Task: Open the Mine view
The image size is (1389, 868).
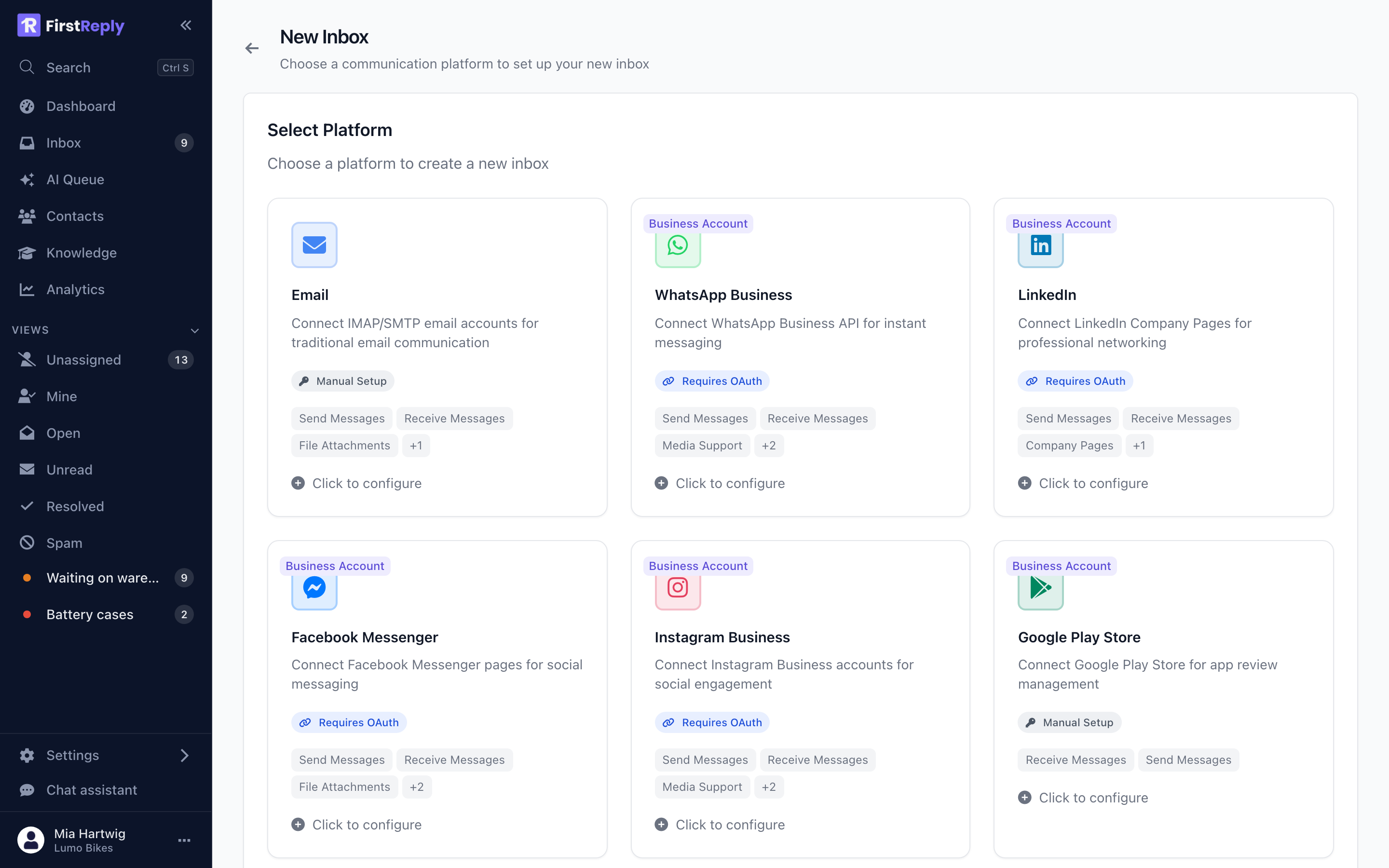Action: [x=106, y=397]
